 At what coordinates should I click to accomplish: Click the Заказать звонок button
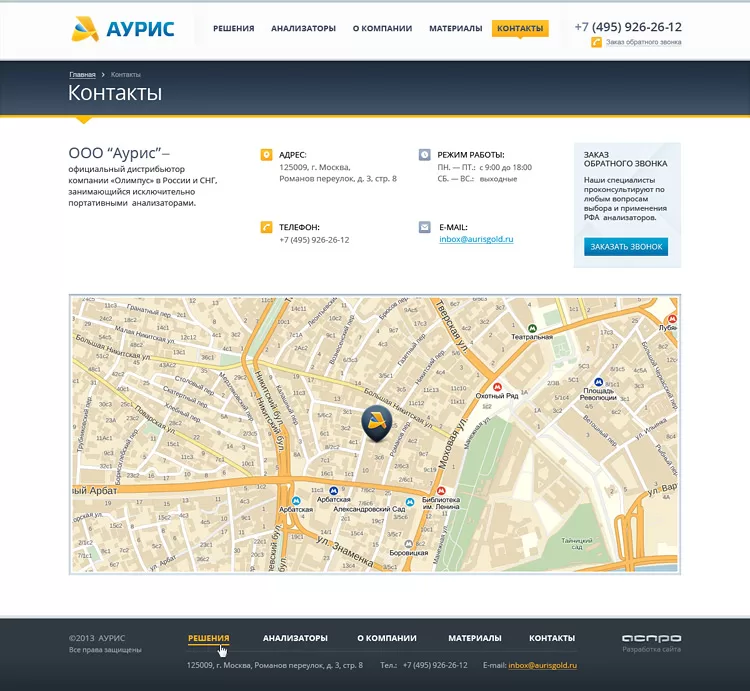click(x=626, y=247)
